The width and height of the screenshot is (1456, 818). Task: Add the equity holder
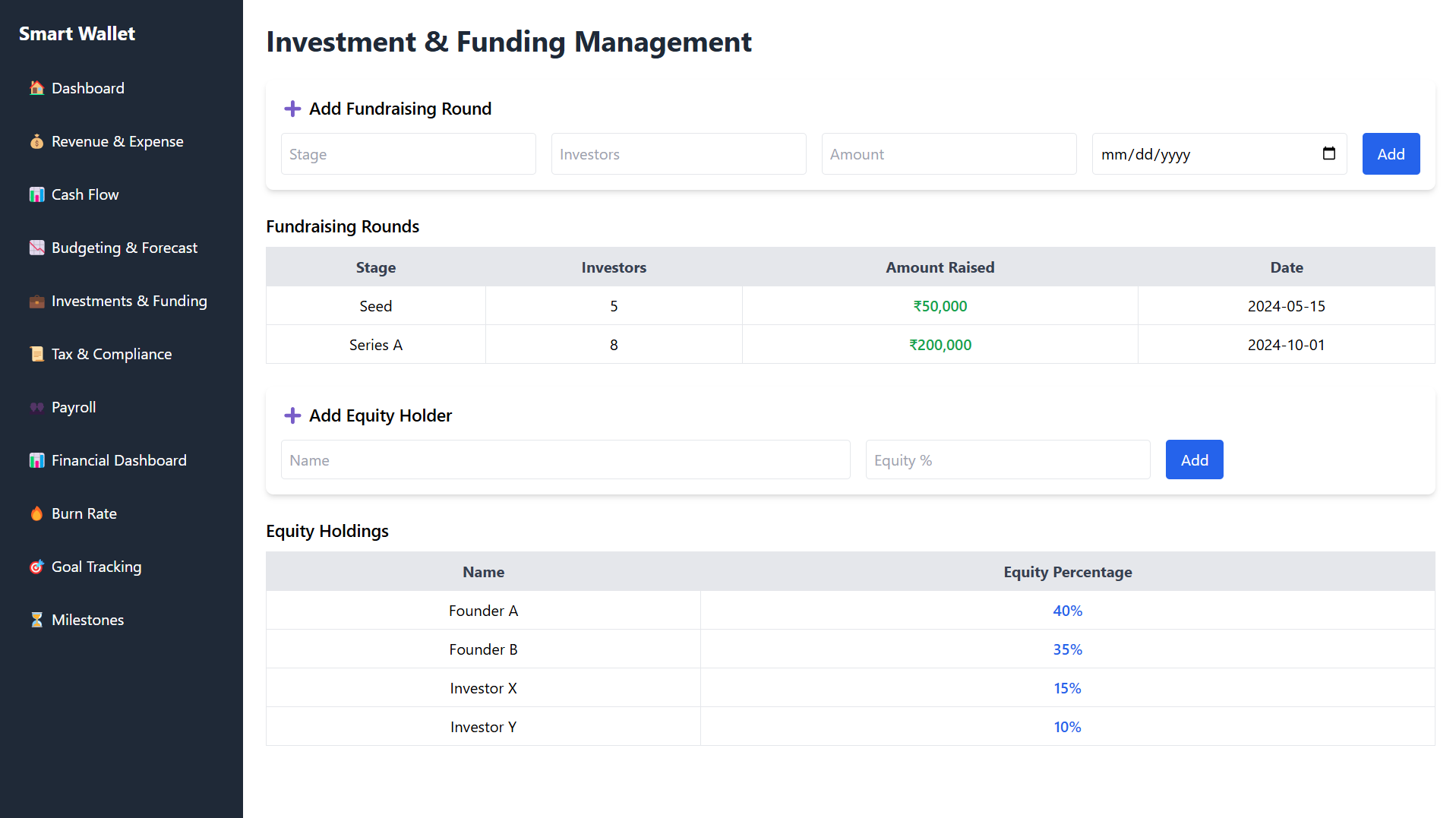tap(1193, 460)
